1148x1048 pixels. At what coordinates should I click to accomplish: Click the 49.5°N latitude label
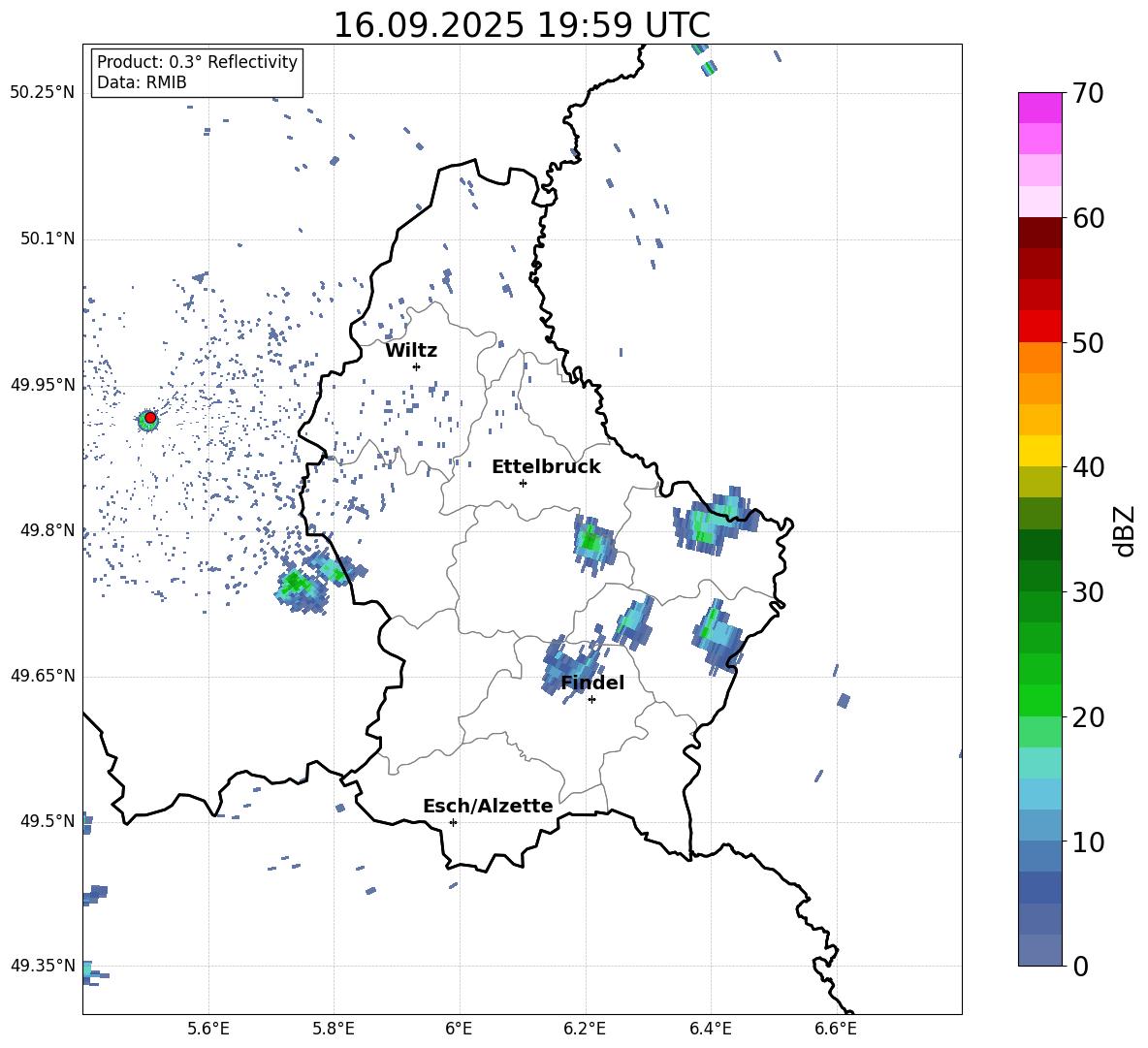[x=48, y=821]
